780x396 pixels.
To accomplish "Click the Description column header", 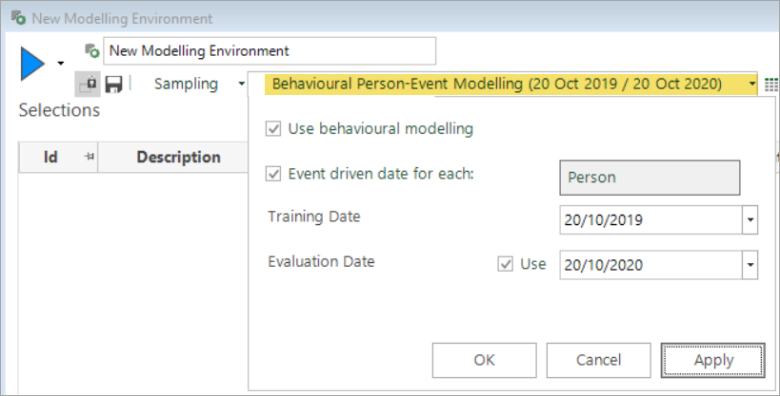I will (178, 157).
